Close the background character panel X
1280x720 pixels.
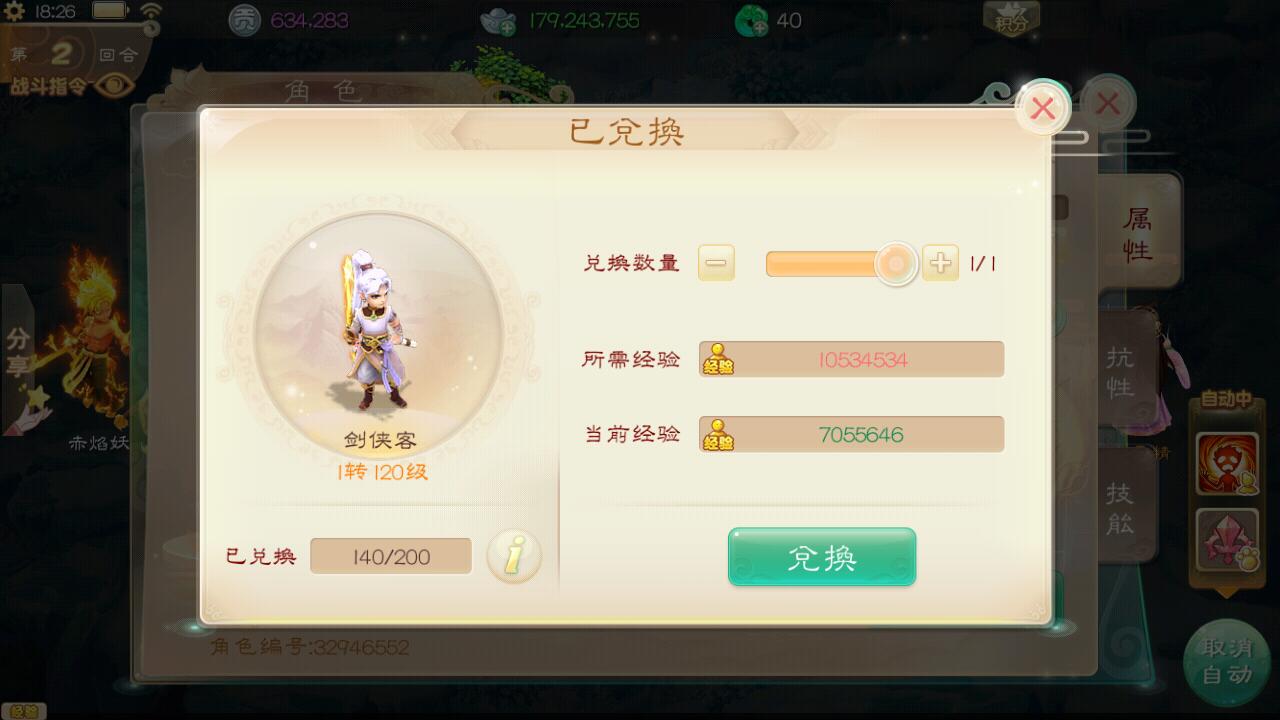click(x=1108, y=103)
